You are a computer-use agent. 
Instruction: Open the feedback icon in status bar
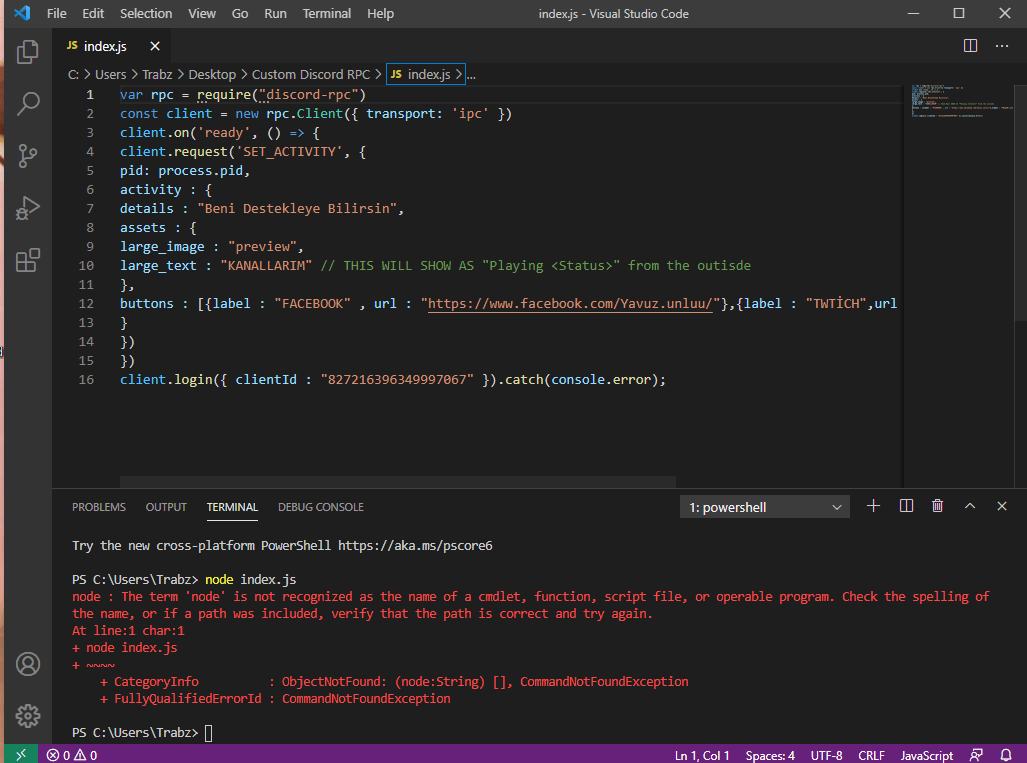coord(977,755)
